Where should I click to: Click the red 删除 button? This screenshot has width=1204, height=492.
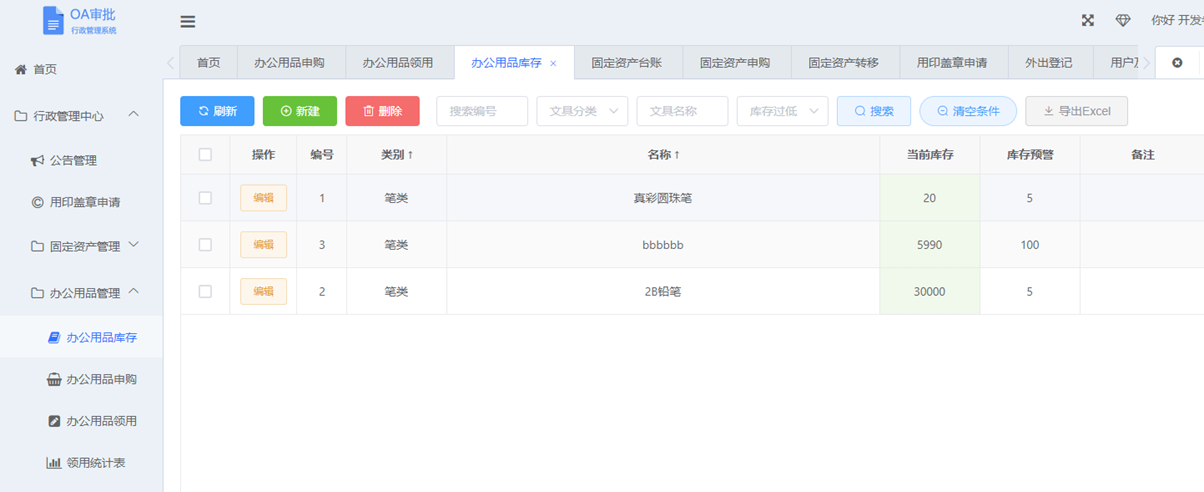pos(383,111)
